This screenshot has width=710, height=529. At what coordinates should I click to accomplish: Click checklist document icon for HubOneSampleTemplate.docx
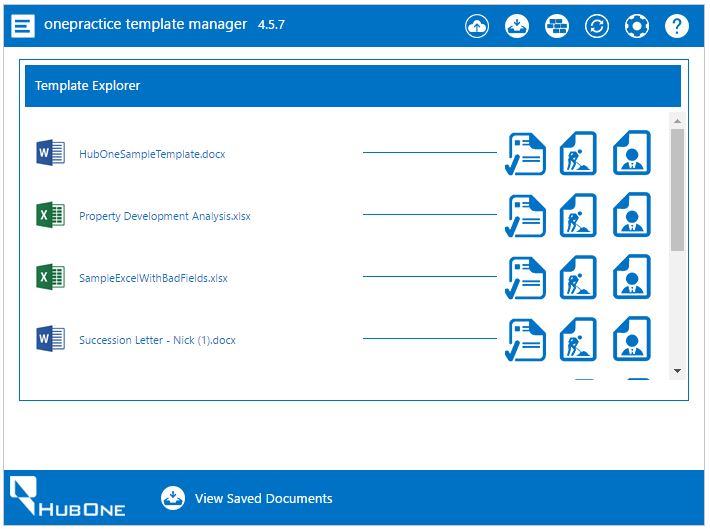(525, 154)
